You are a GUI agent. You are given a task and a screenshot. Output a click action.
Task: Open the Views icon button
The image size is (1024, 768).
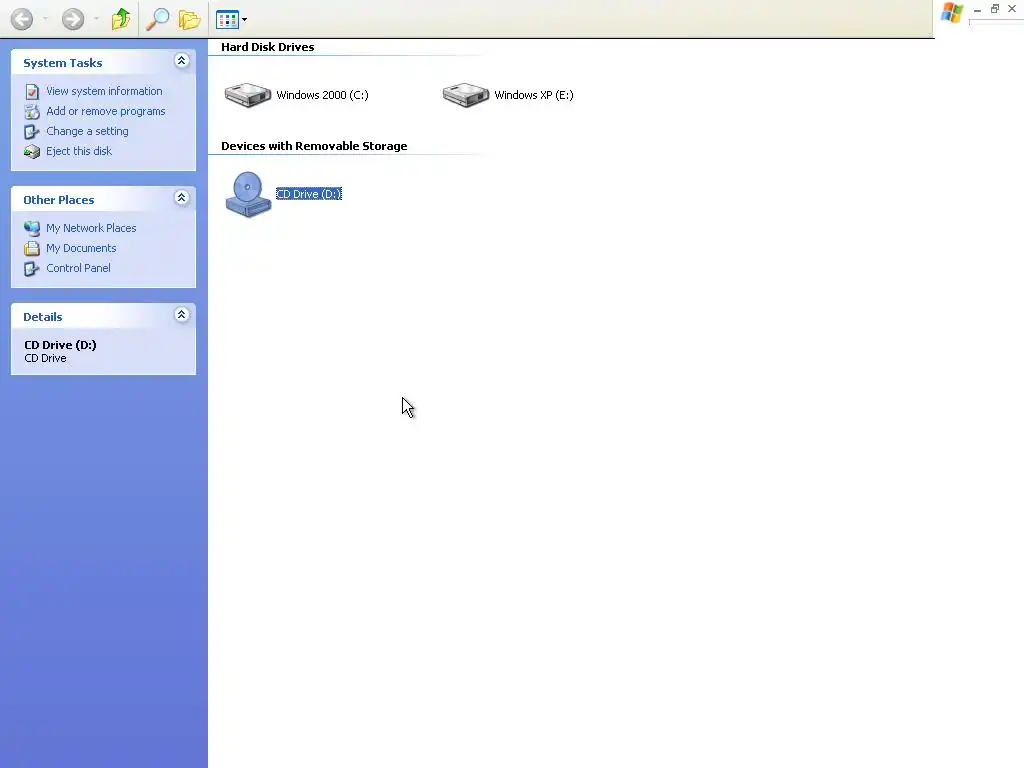tap(227, 20)
